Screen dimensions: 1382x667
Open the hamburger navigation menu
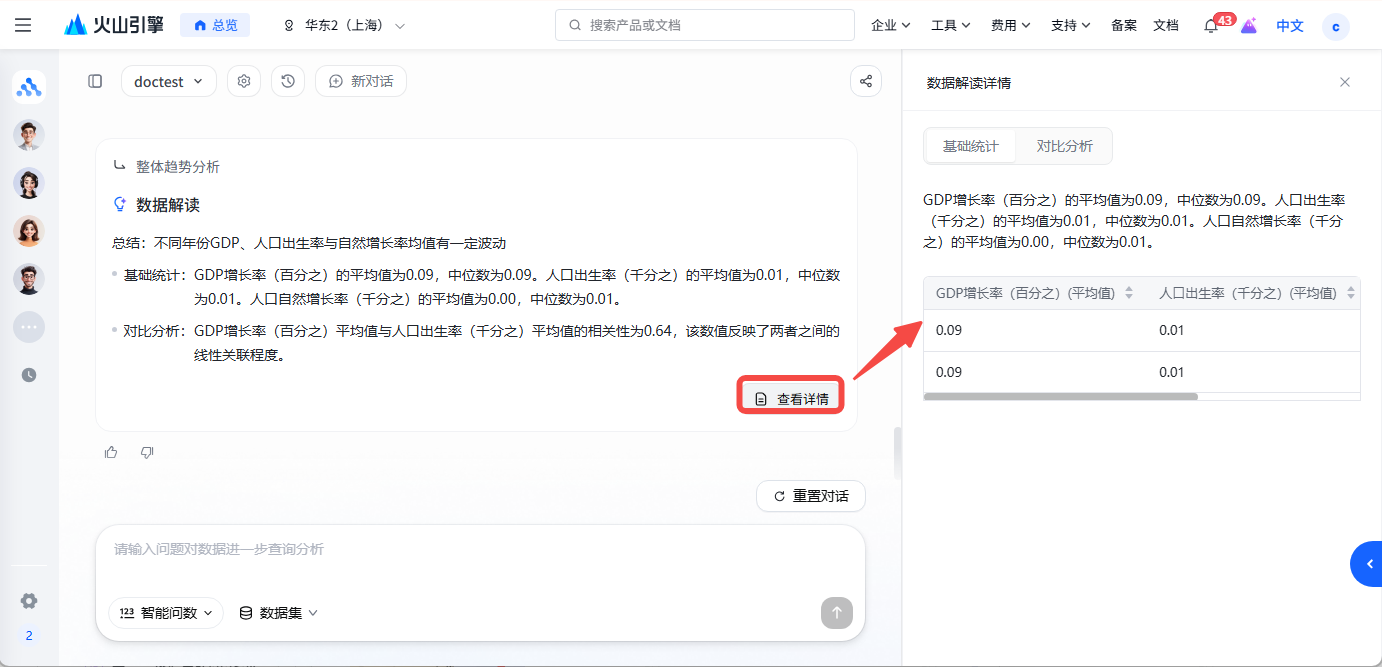23,25
